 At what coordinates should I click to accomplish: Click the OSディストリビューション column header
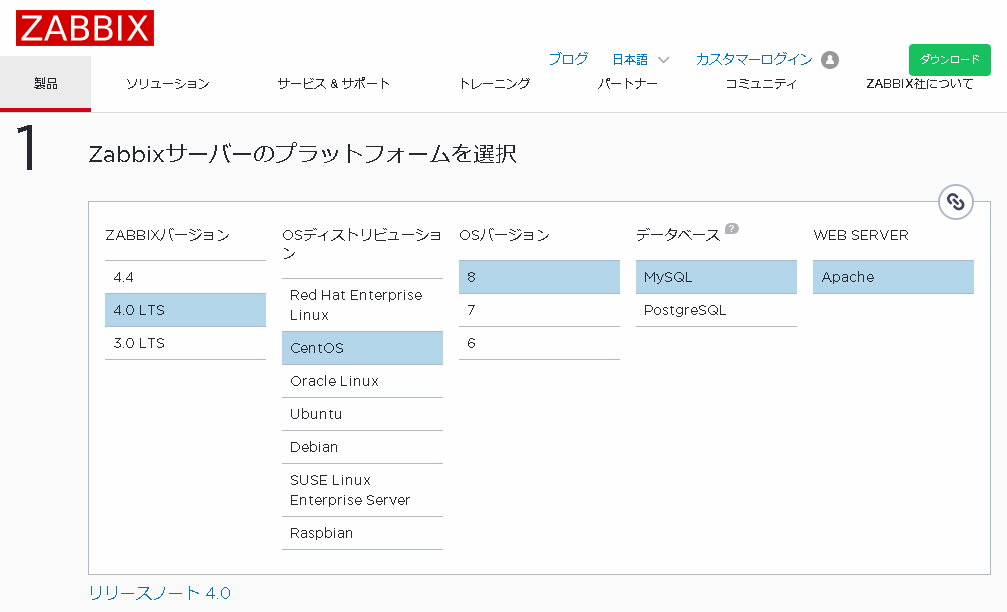point(362,244)
